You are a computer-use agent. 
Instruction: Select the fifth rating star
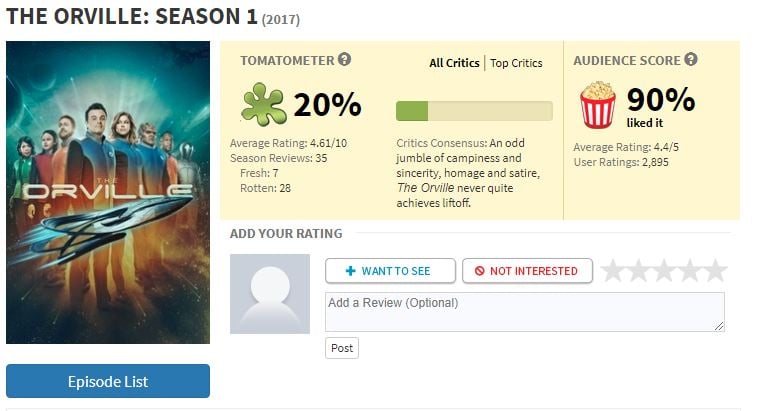(715, 270)
